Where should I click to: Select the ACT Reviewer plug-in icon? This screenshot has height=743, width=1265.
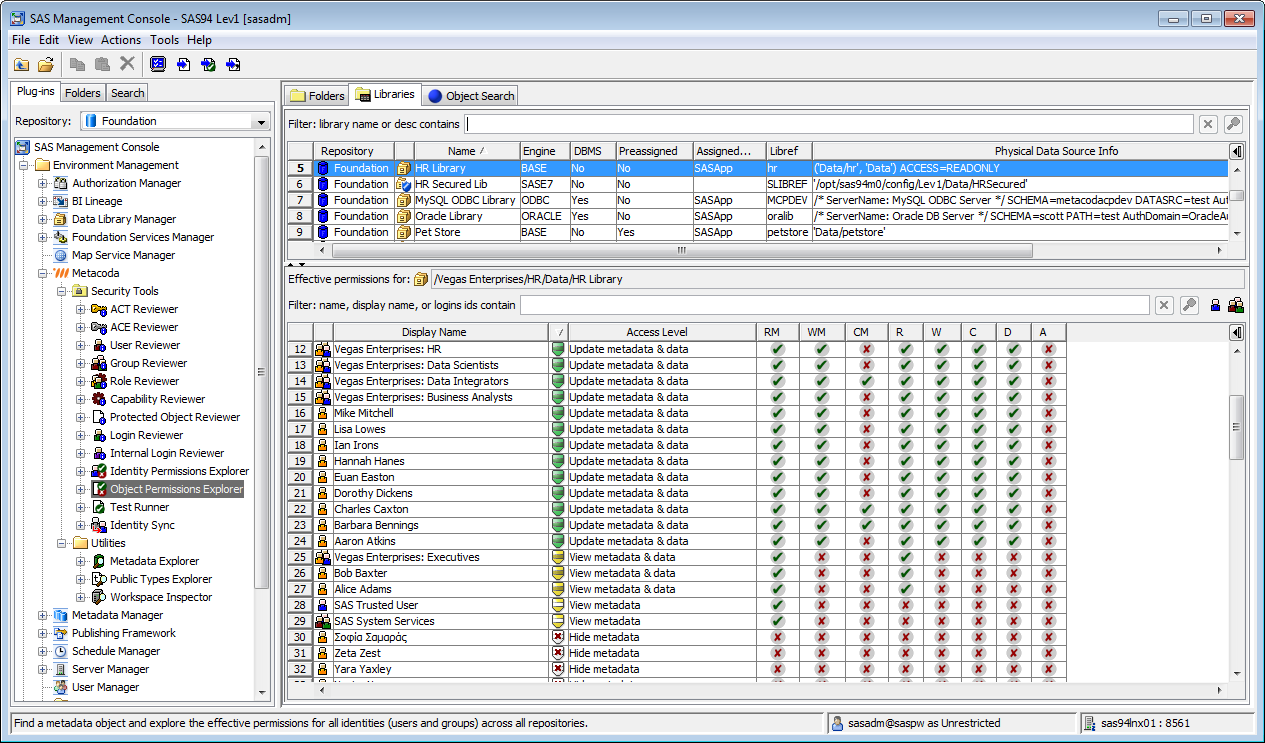[99, 309]
